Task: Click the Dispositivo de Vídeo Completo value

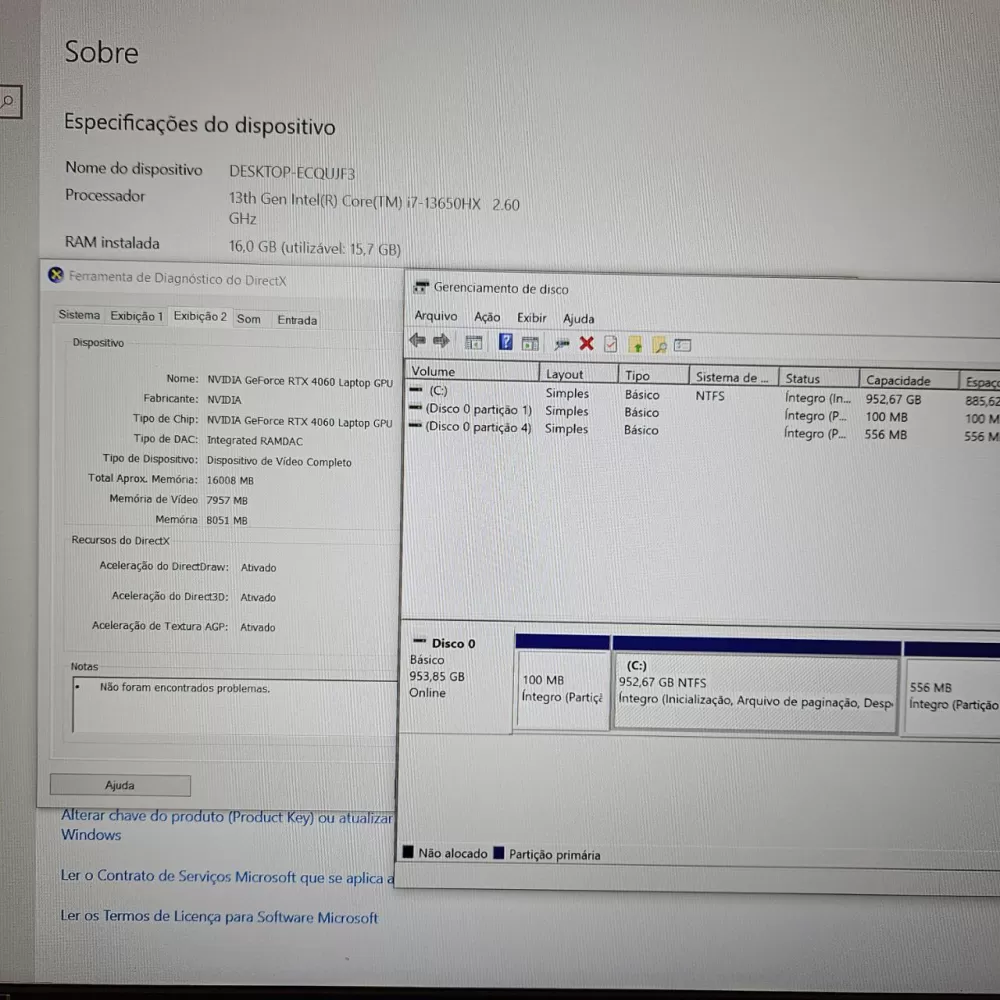Action: tap(279, 462)
